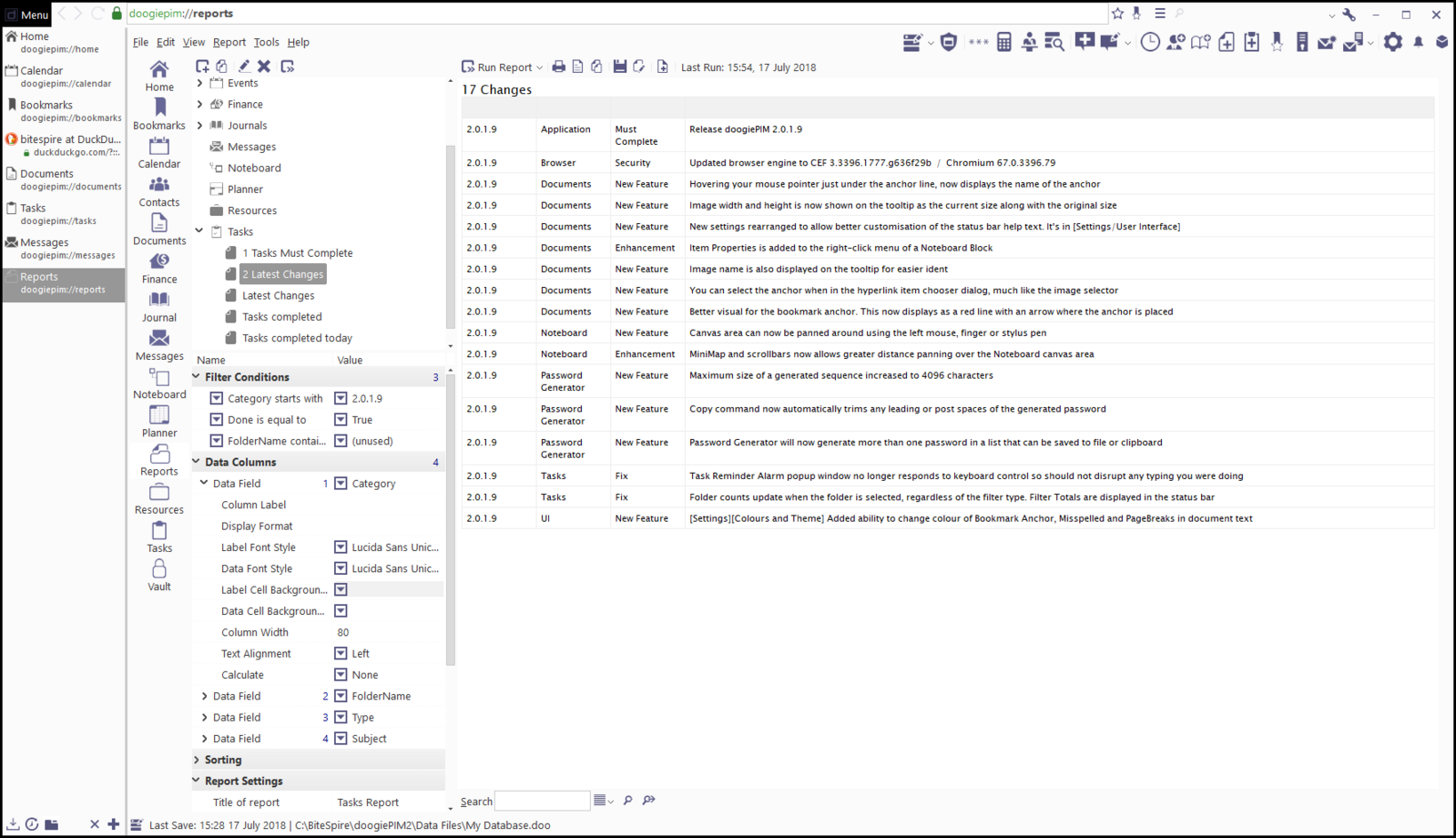Open the Tools menu

pyautogui.click(x=267, y=42)
